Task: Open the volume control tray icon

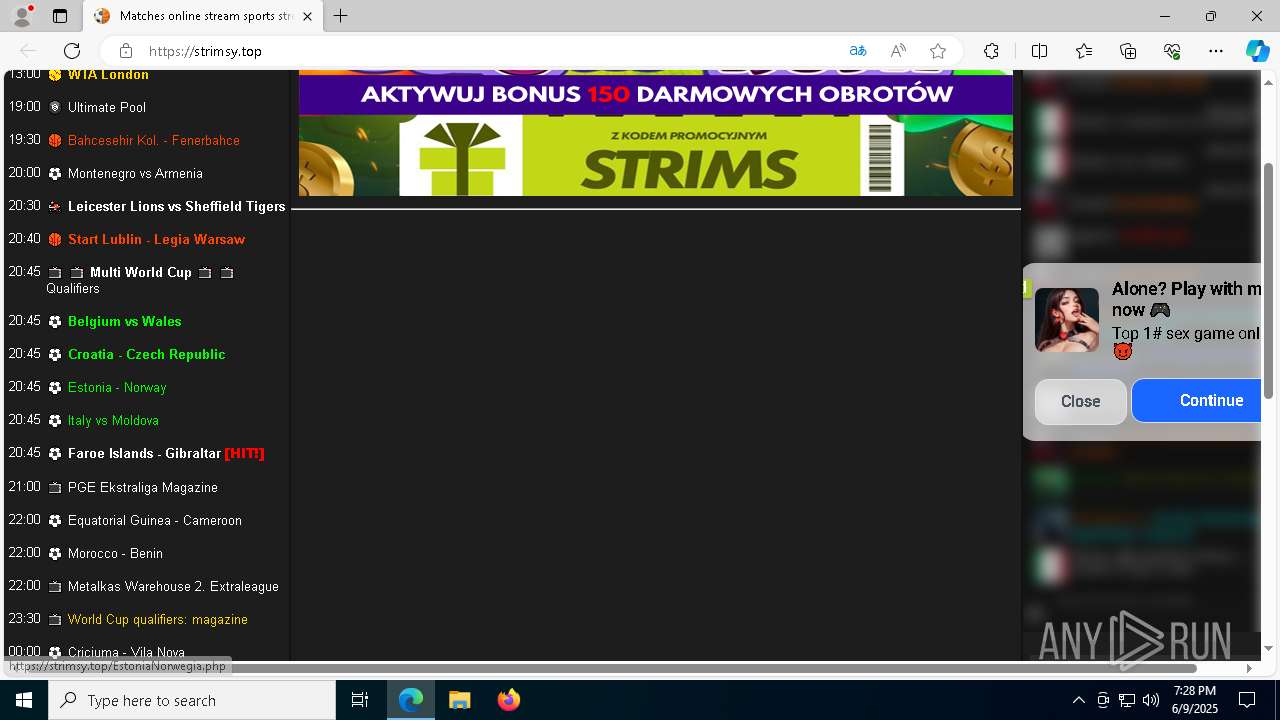Action: point(1151,700)
